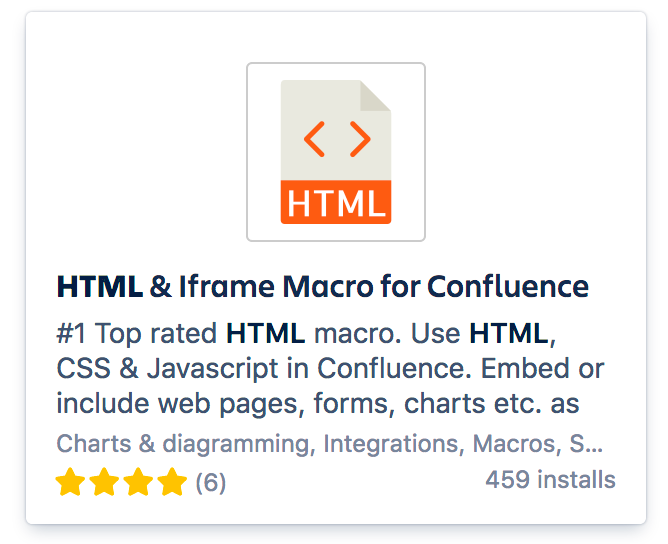Click the orange angle brackets symbol
The width and height of the screenshot is (668, 544).
click(x=337, y=139)
